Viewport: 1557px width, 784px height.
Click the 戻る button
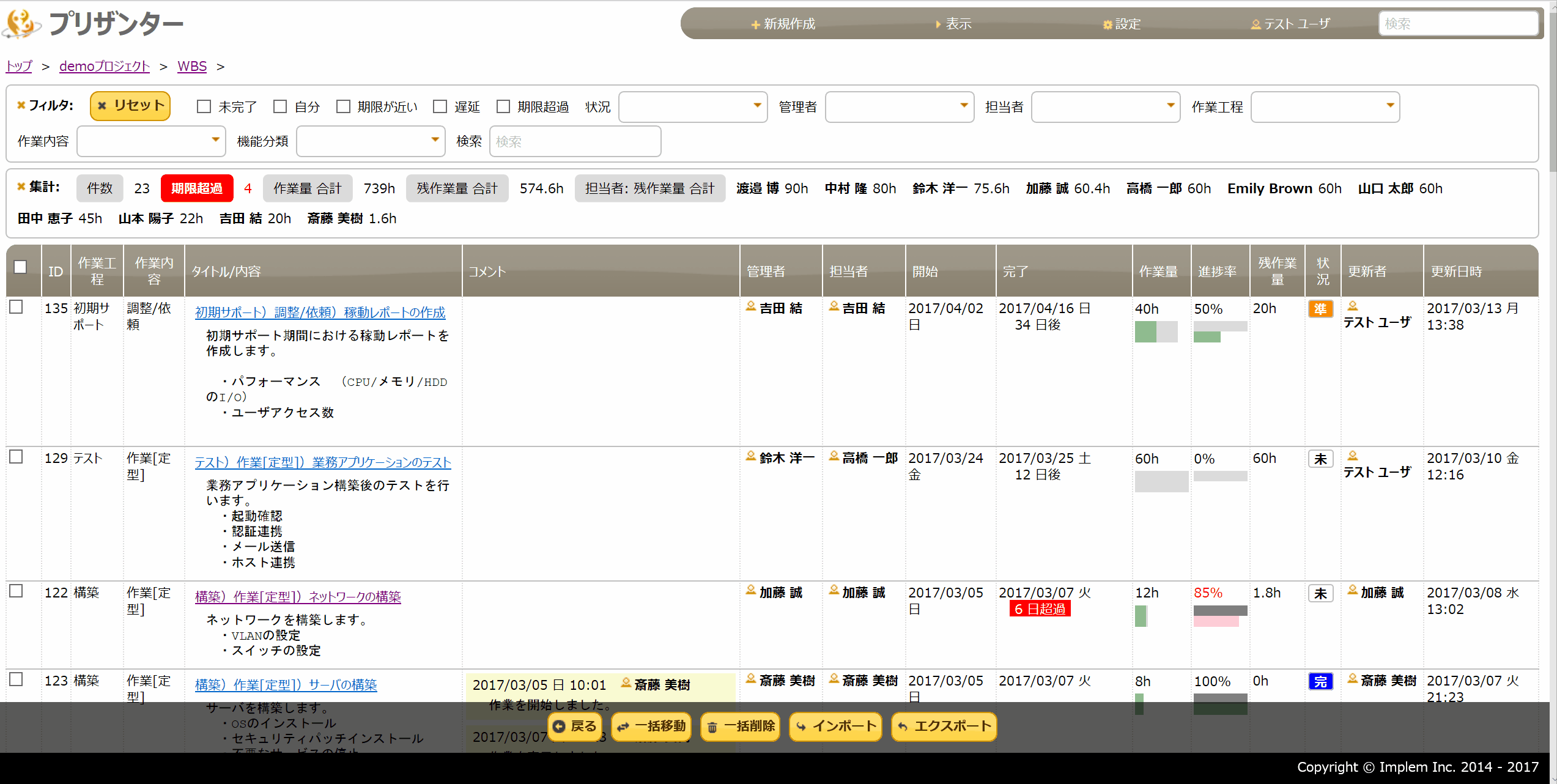(x=575, y=727)
